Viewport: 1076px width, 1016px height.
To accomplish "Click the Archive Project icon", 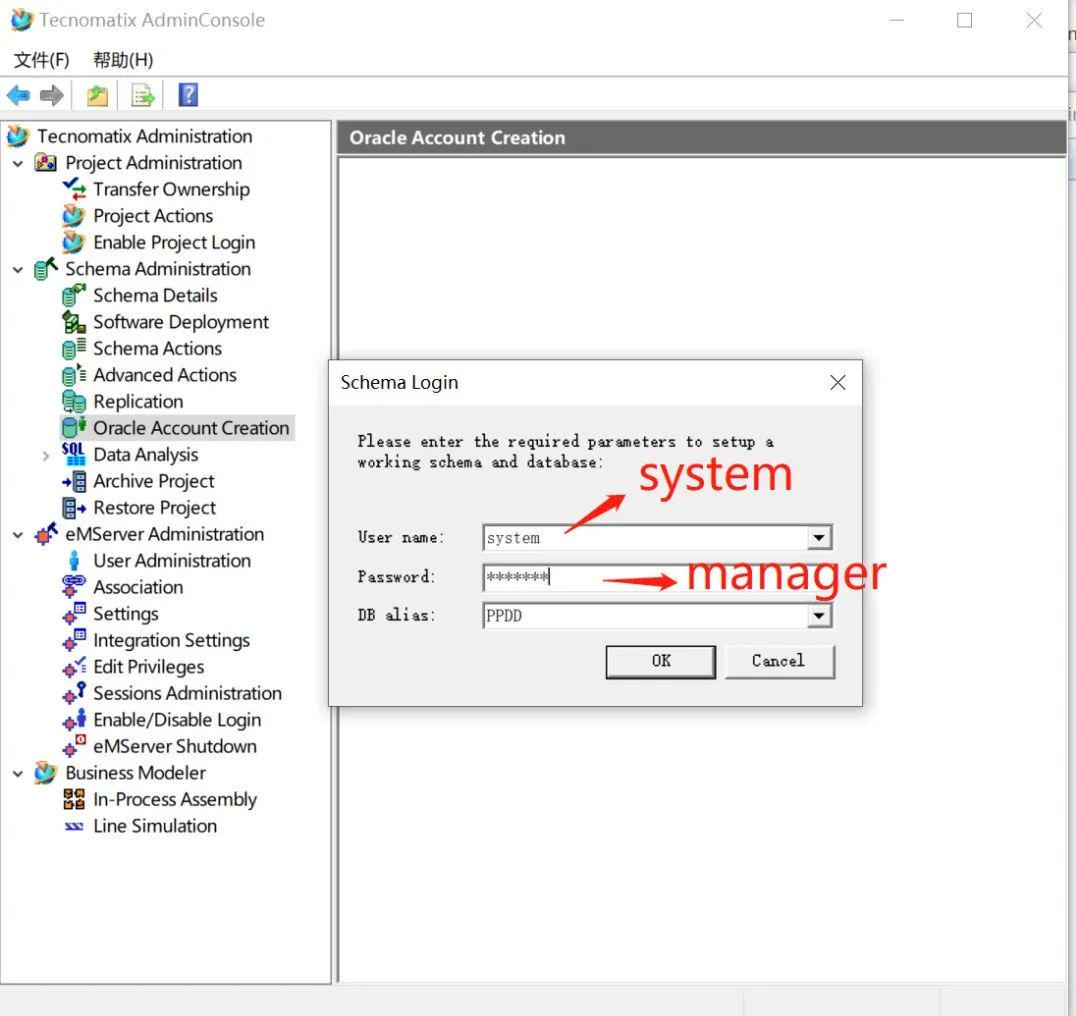I will point(73,481).
